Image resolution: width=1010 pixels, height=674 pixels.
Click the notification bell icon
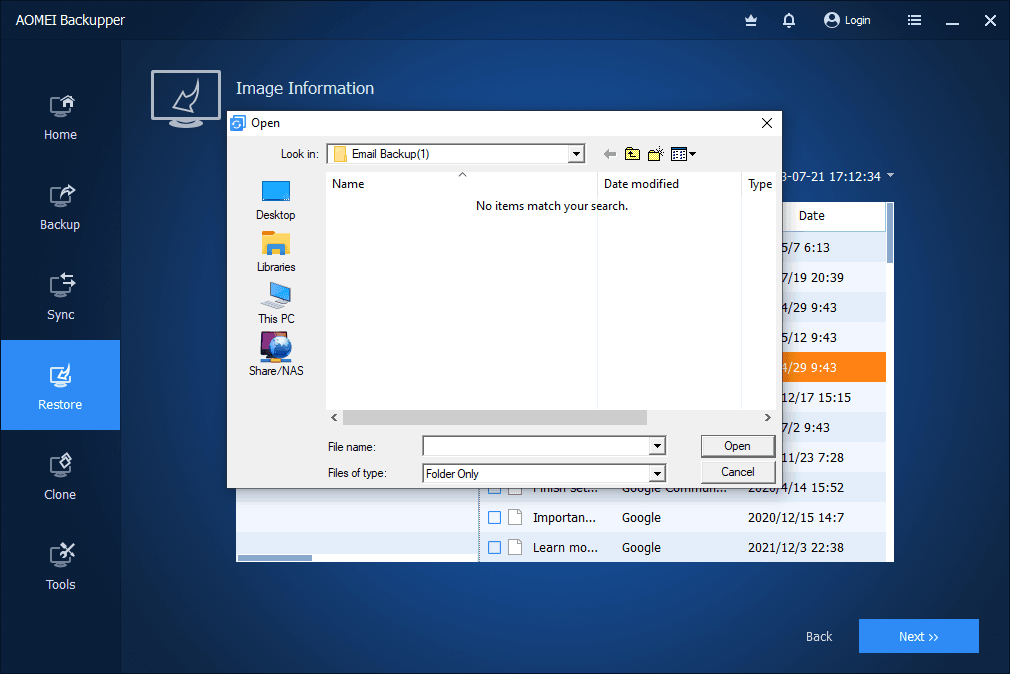point(789,20)
